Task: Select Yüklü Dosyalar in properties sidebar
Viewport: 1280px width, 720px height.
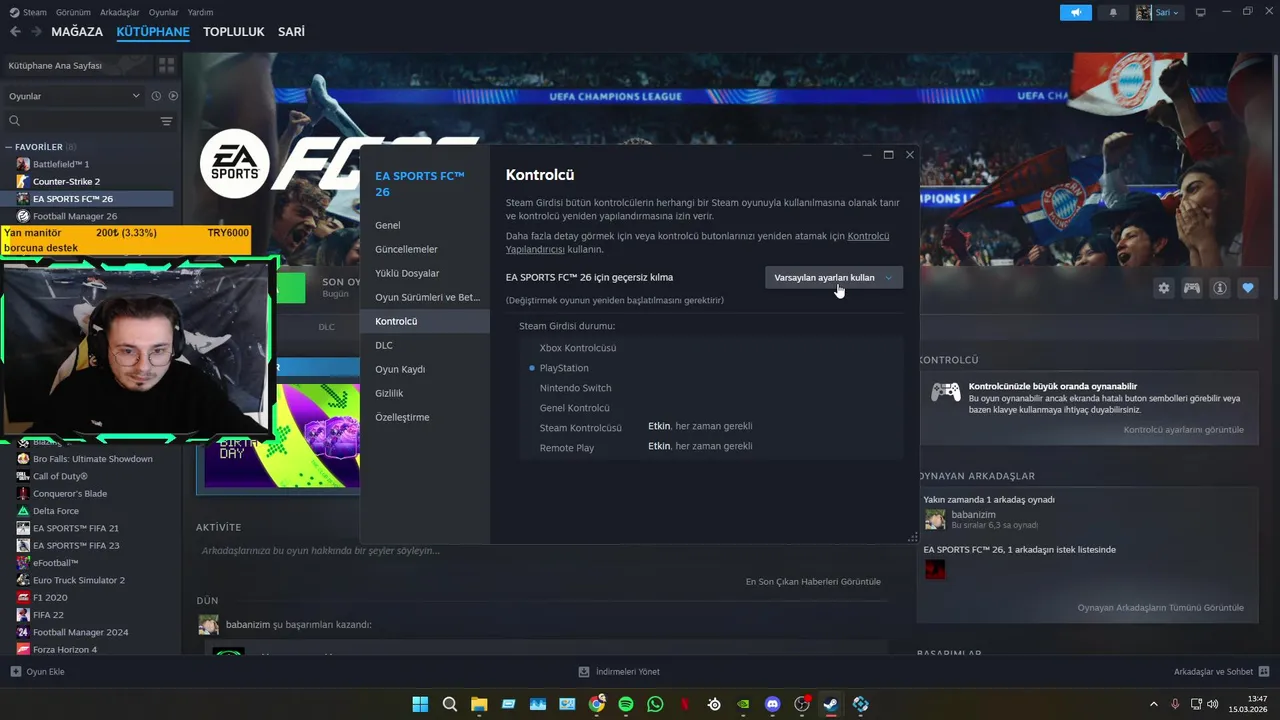Action: [x=425, y=273]
